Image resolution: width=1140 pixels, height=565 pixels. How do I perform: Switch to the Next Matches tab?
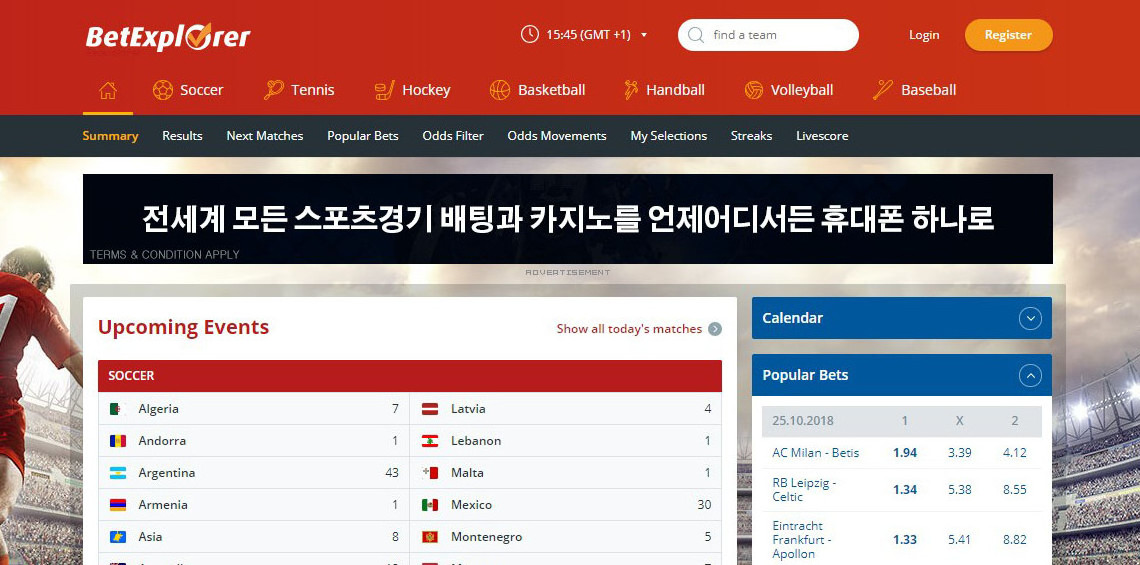[265, 136]
